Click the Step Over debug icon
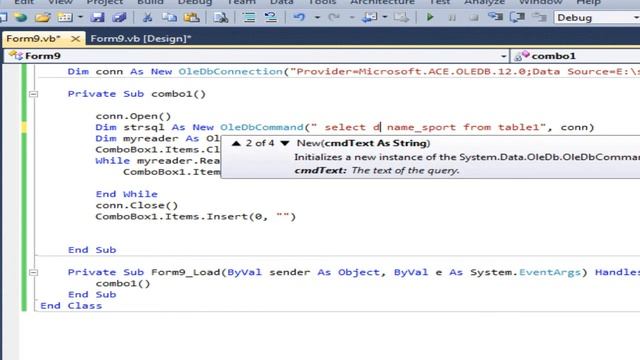This screenshot has width=640, height=360. click(518, 18)
